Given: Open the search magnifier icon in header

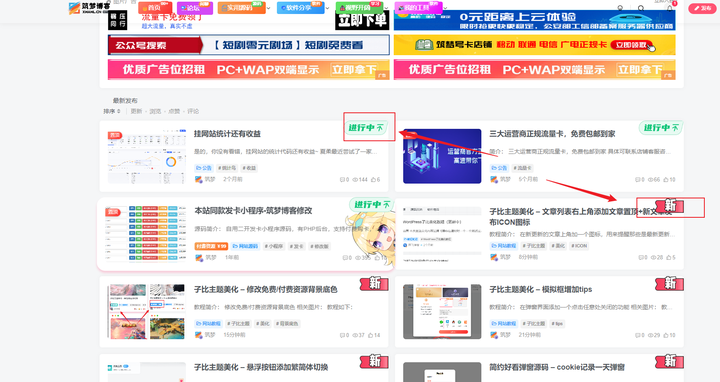Looking at the screenshot, I should point(641,8).
